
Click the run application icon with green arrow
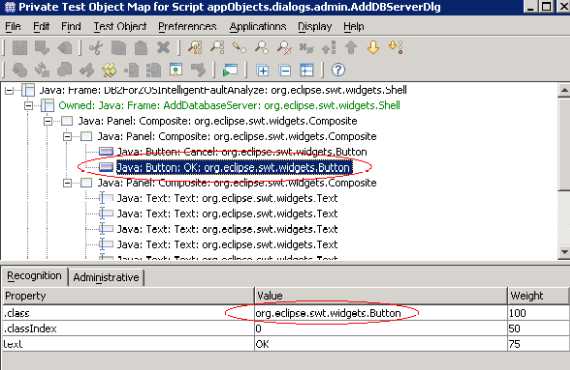[x=230, y=70]
